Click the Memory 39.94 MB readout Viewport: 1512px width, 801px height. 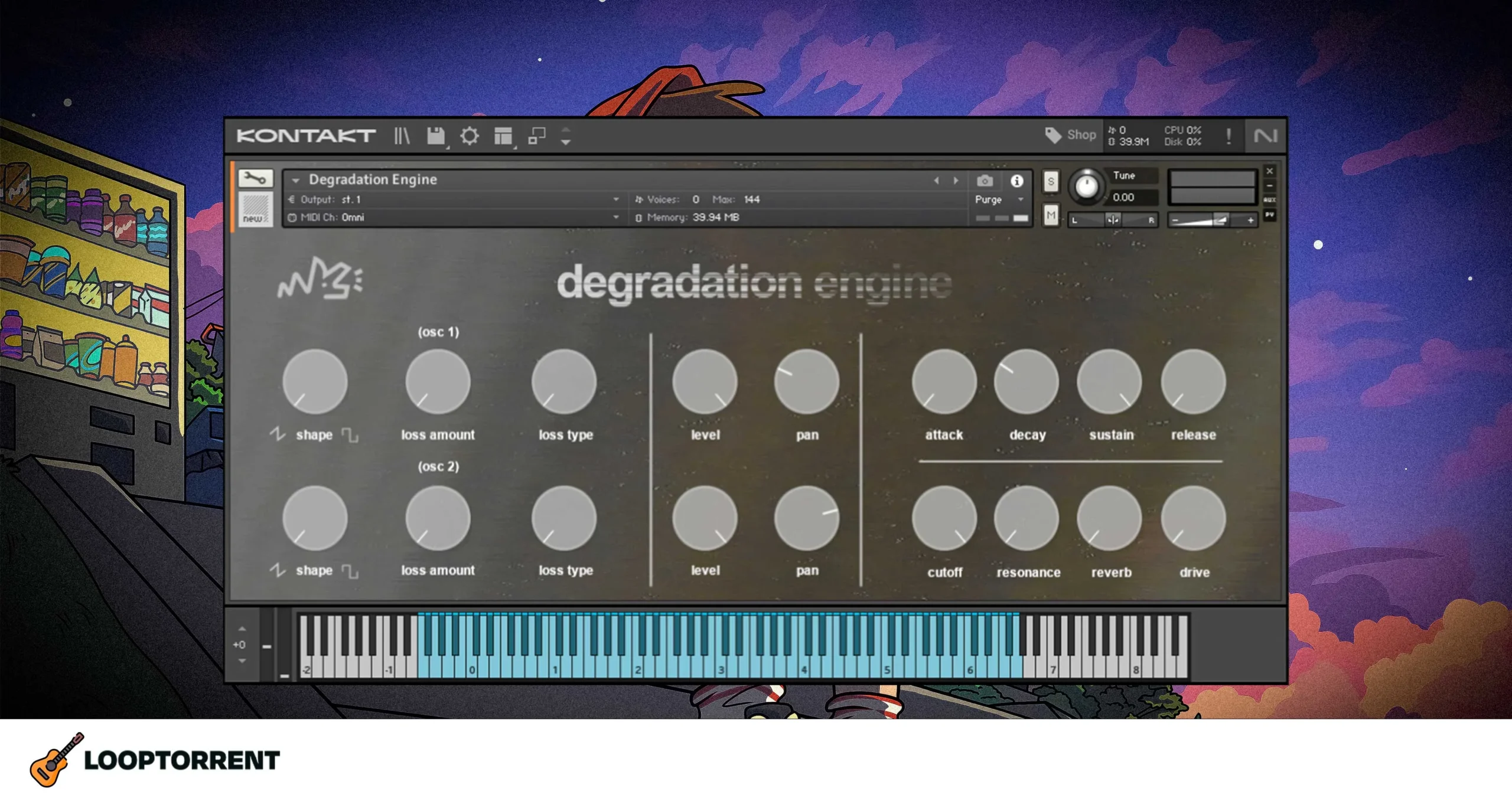pyautogui.click(x=686, y=217)
